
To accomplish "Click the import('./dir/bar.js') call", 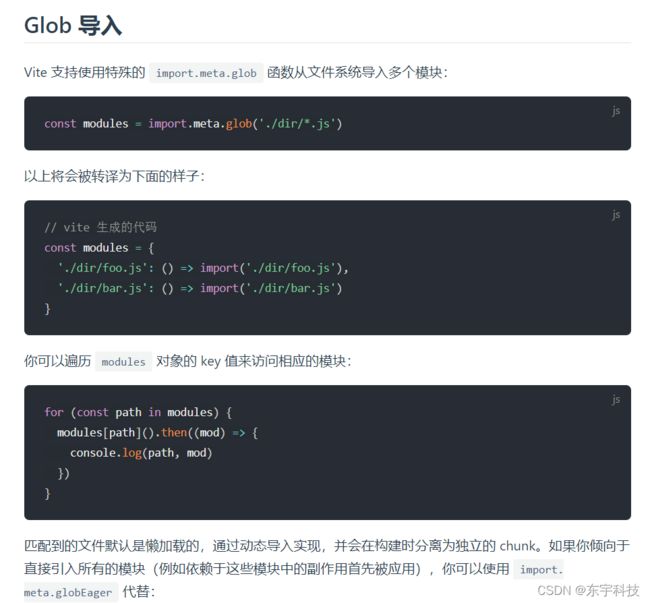I will pyautogui.click(x=271, y=288).
